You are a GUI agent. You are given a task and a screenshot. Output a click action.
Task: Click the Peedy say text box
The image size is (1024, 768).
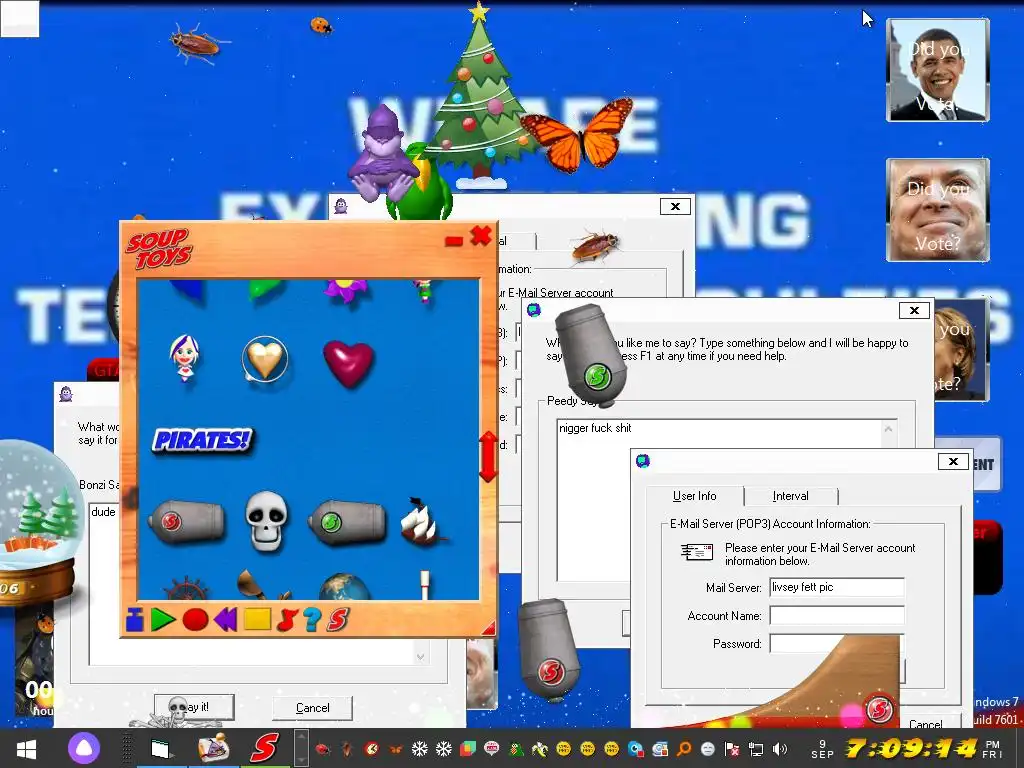726,500
